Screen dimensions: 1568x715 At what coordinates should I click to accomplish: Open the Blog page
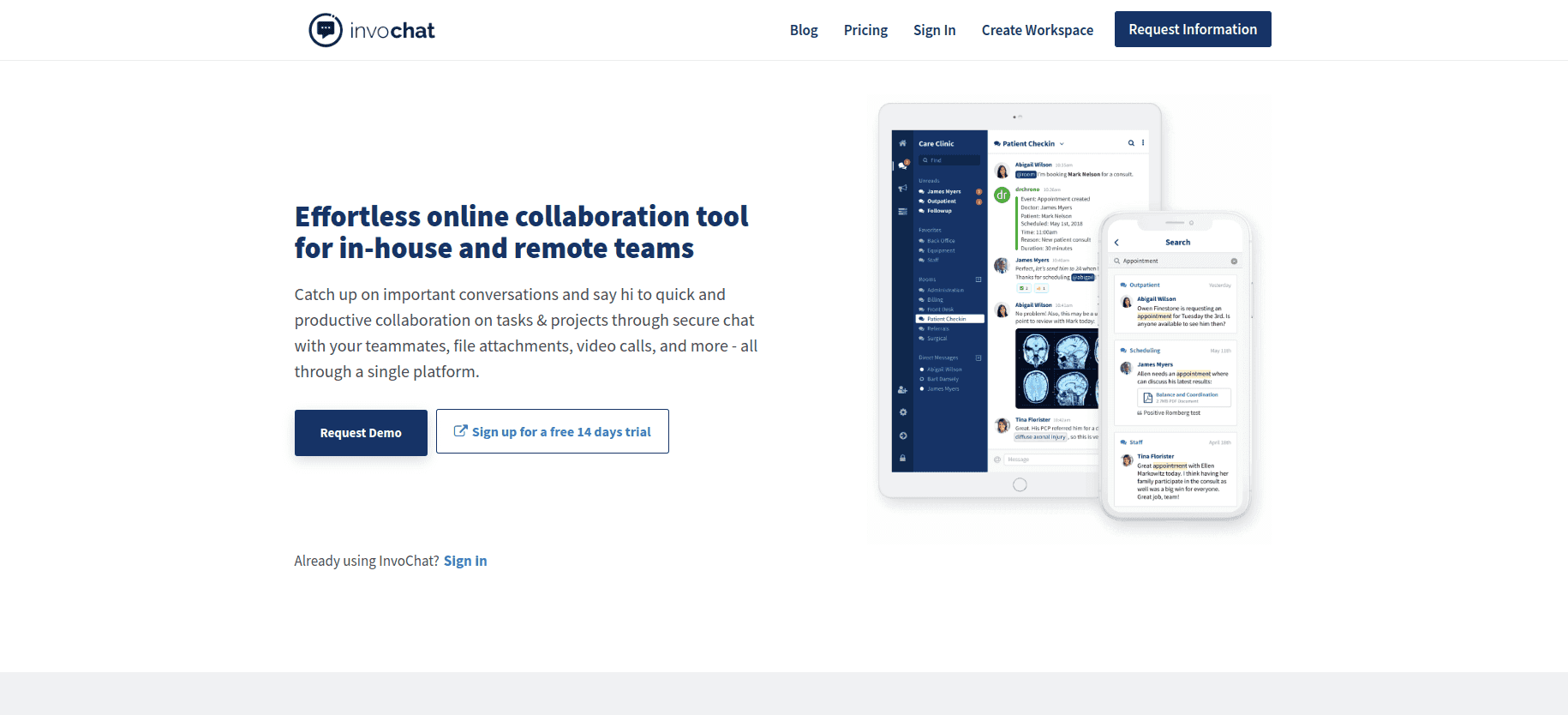804,30
